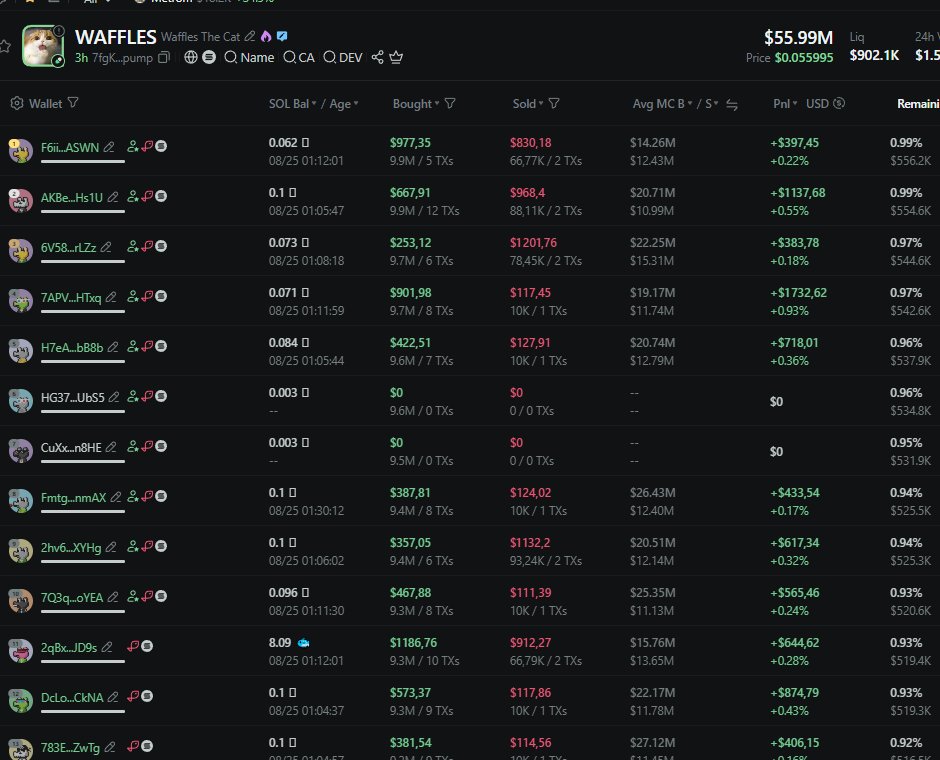Open wallet H7eA...bB8b
This screenshot has width=940, height=760.
tap(72, 348)
